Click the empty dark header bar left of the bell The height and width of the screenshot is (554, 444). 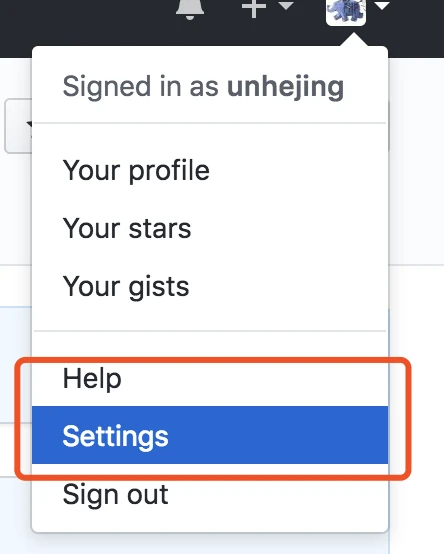point(87,23)
